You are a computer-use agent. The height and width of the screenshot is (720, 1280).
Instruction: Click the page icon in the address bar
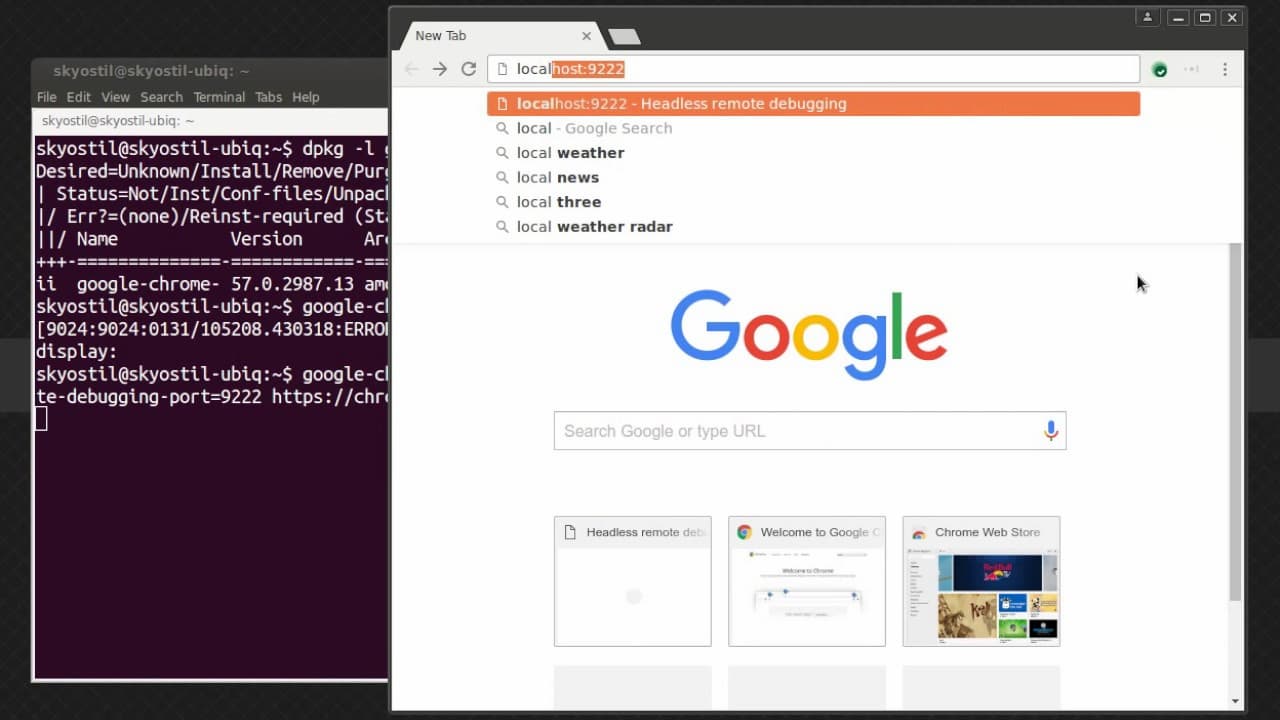tap(502, 69)
